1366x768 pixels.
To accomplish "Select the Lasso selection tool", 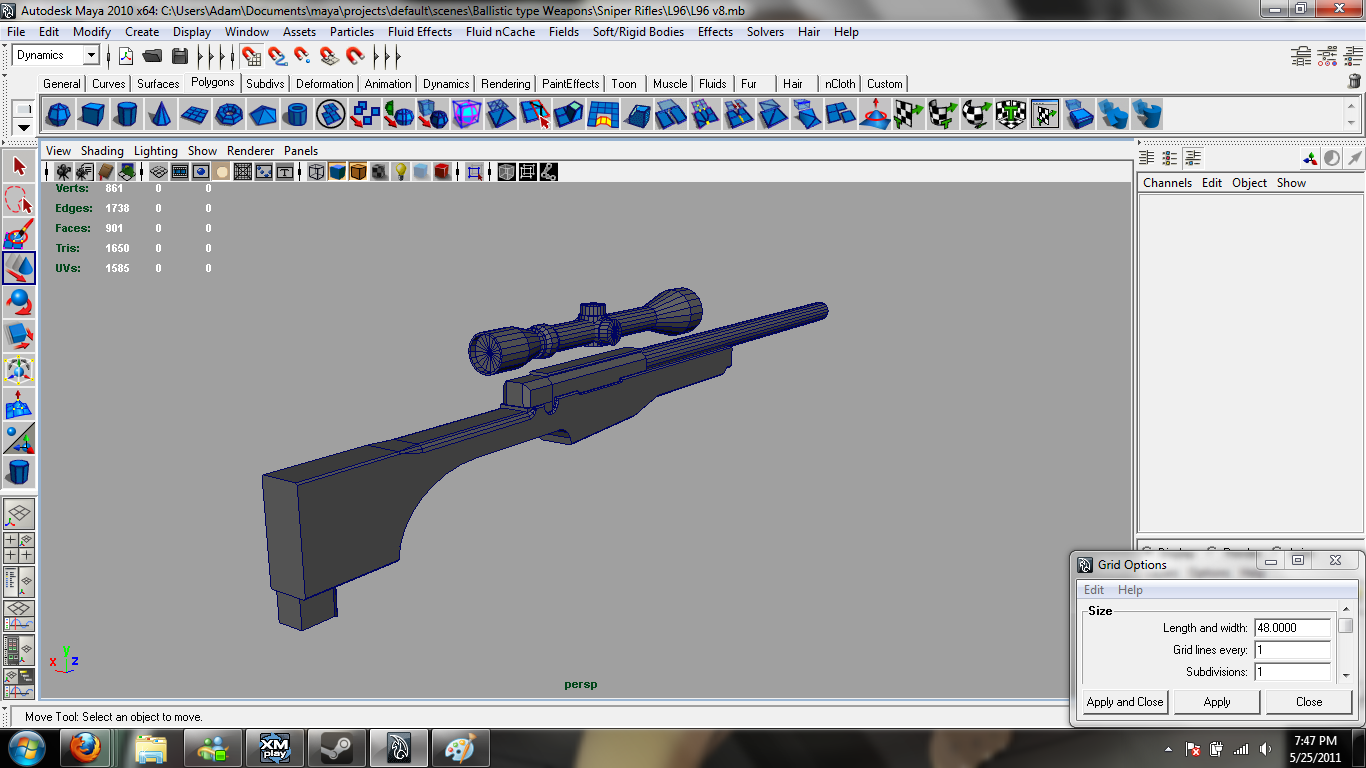I will pyautogui.click(x=18, y=201).
